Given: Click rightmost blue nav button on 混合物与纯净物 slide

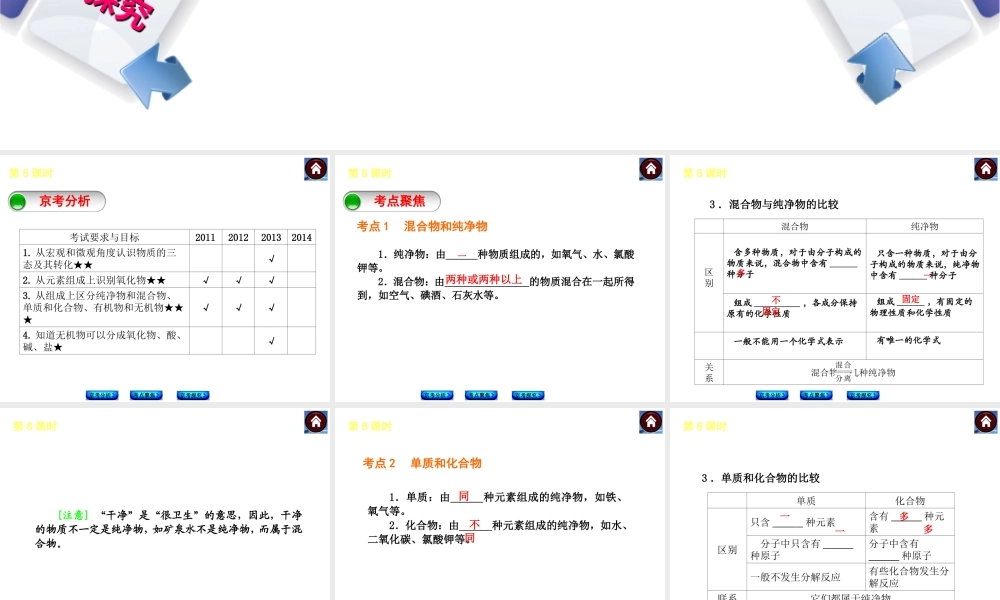Looking at the screenshot, I should [863, 395].
